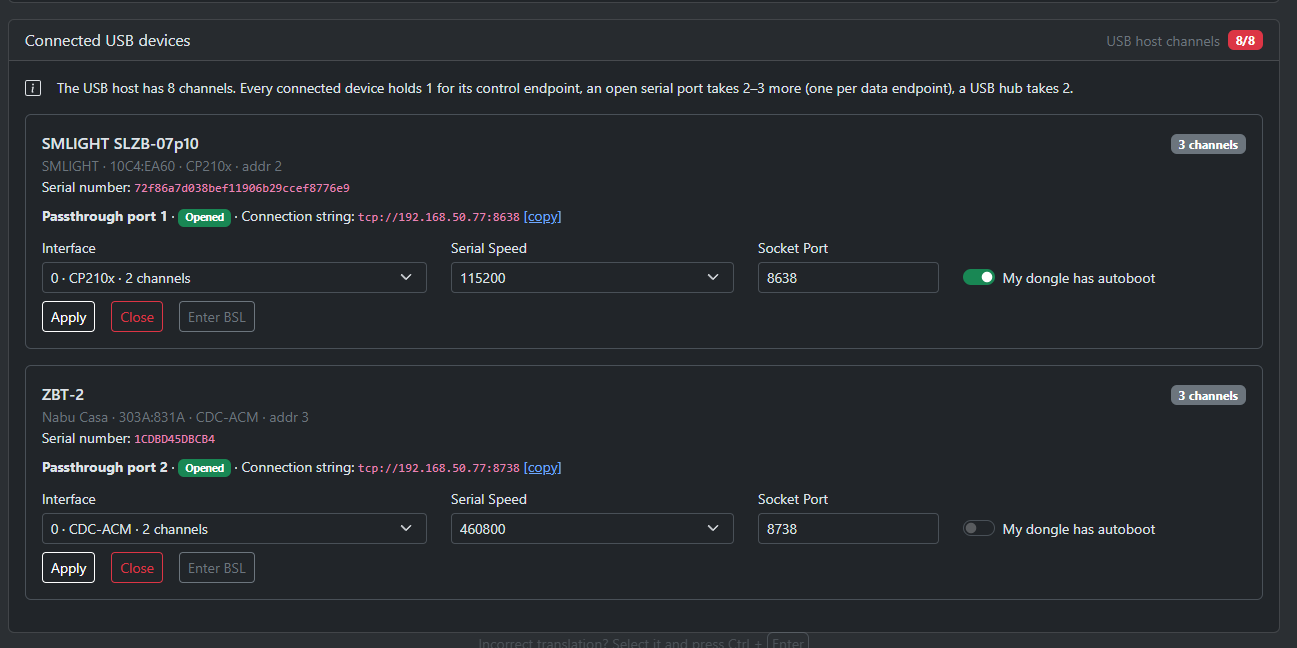Apply settings for SMLIGHT SLZB-07p10

point(68,317)
